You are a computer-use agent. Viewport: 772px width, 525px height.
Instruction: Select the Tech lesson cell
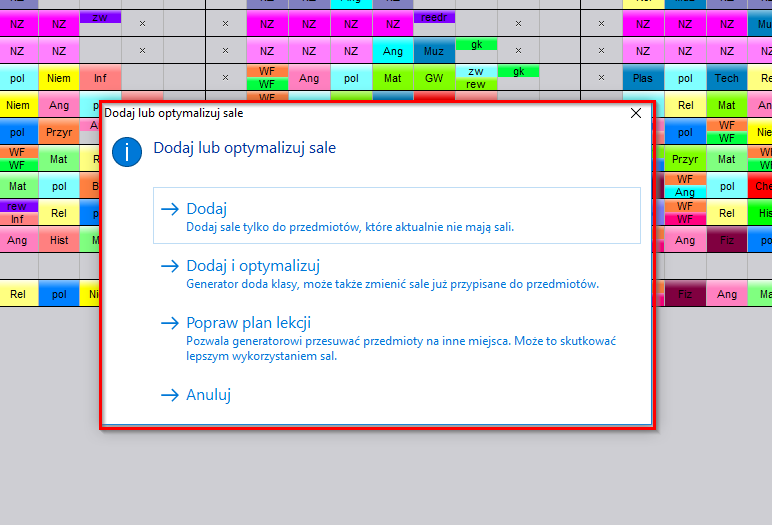coord(727,77)
